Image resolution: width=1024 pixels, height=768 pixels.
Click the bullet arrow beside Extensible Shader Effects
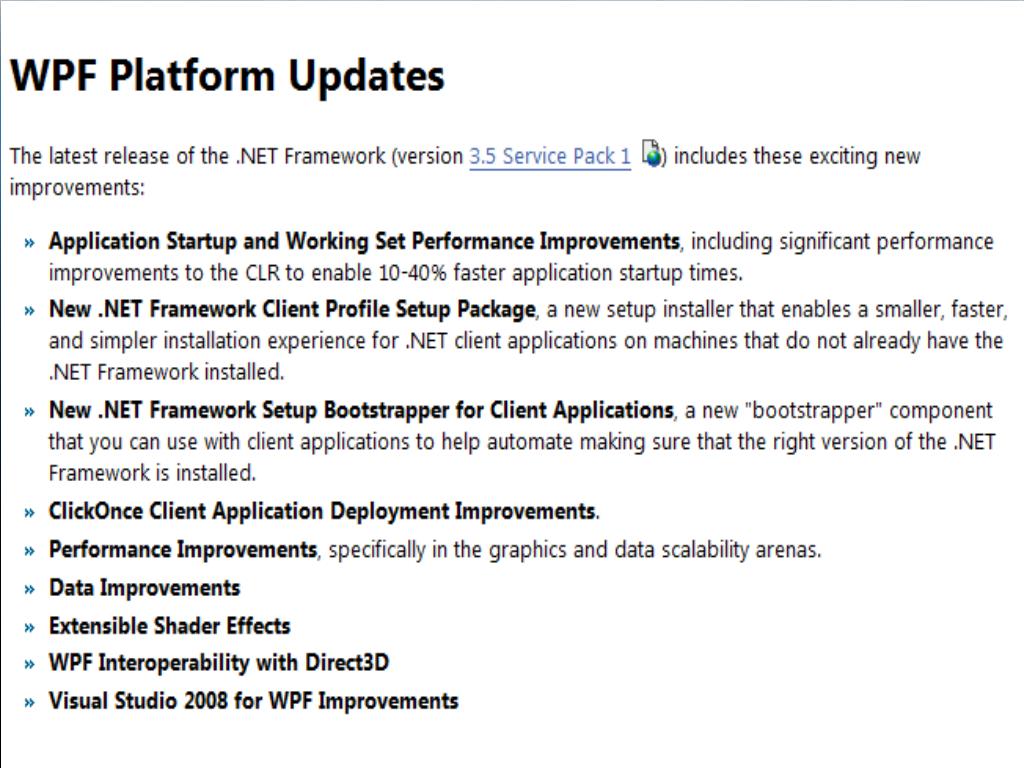coord(29,628)
